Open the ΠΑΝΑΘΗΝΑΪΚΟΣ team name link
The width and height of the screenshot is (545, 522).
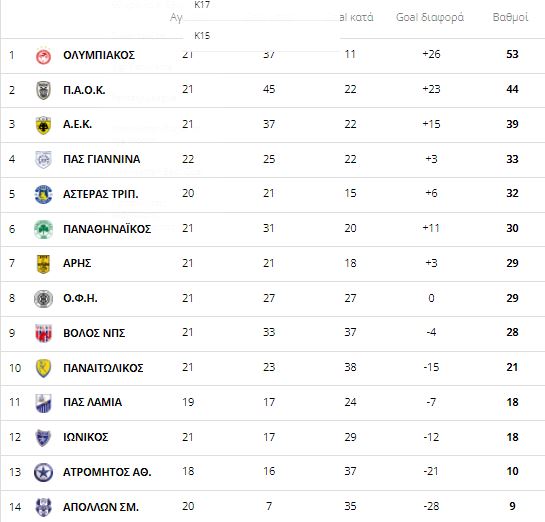[107, 229]
